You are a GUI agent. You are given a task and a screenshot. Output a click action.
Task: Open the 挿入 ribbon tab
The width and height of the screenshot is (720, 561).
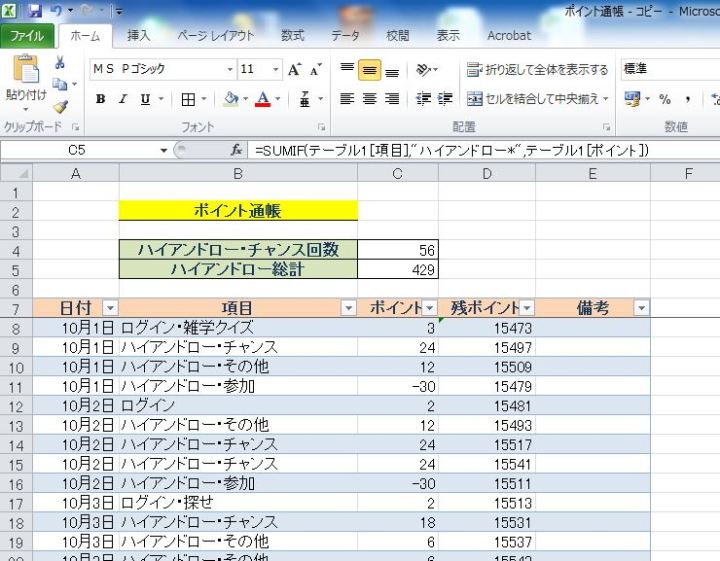point(139,35)
